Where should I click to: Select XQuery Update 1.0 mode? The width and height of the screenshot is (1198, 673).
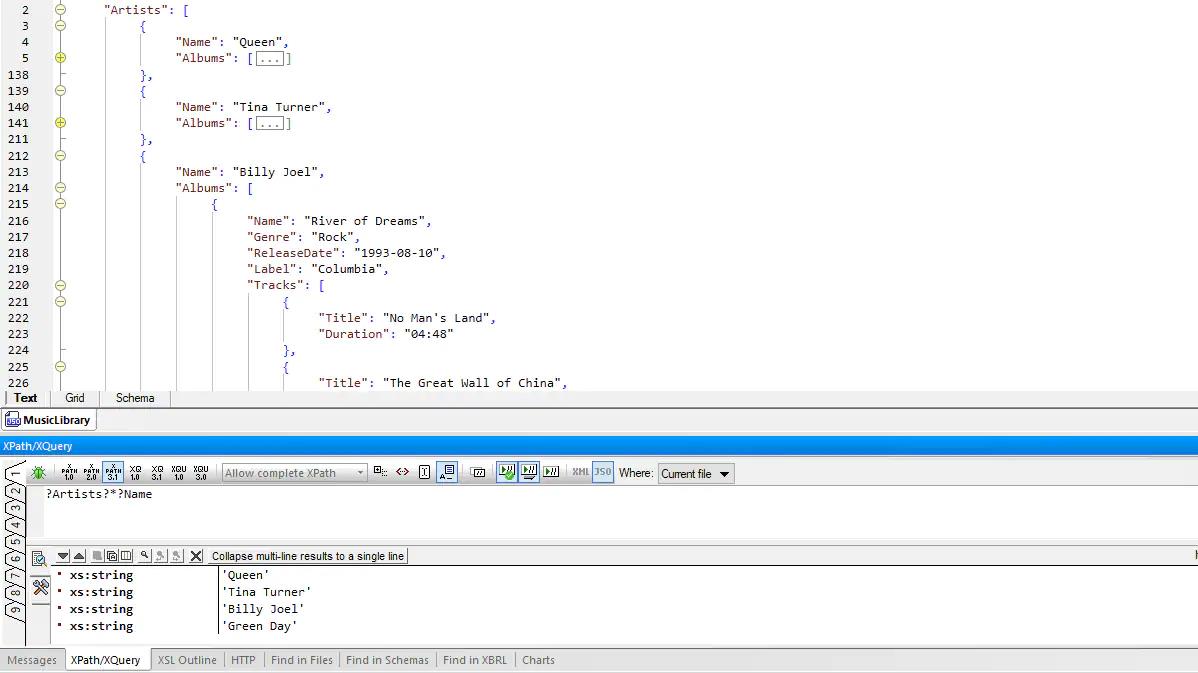179,473
